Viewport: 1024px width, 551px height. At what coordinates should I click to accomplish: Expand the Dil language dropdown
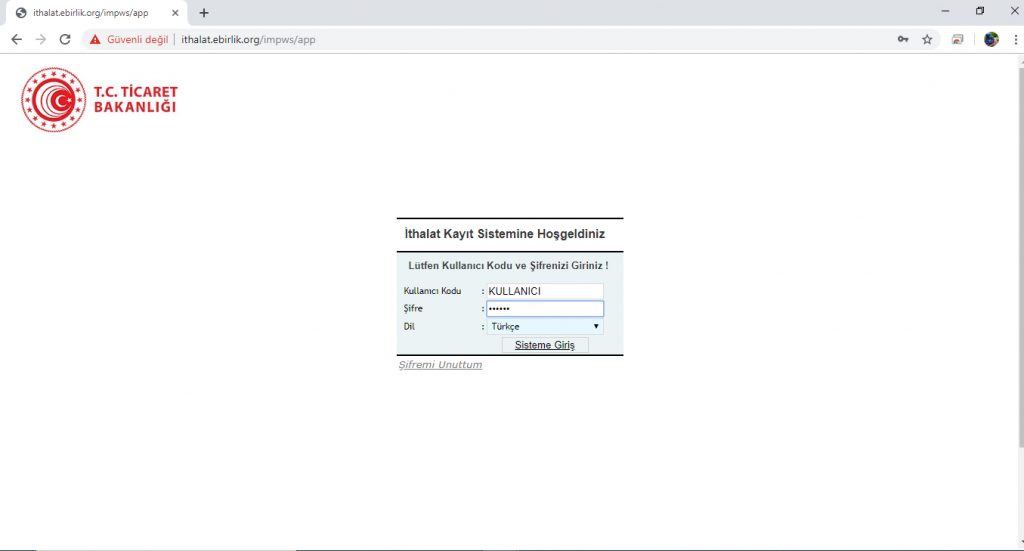tap(545, 326)
